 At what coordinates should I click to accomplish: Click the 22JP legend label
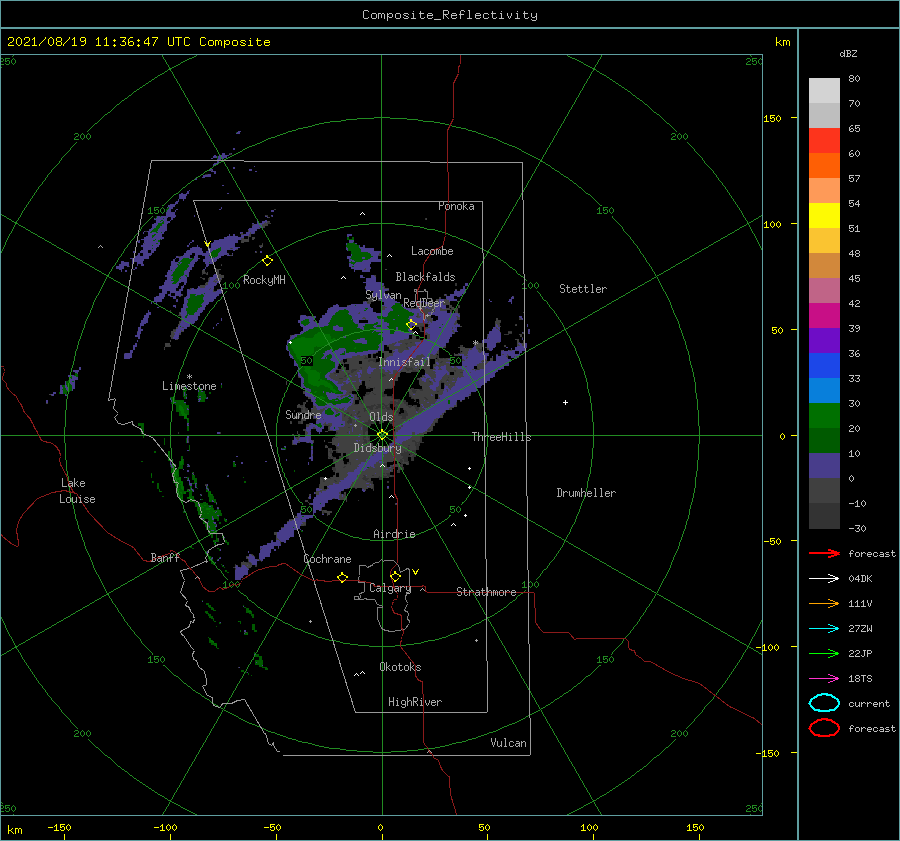pyautogui.click(x=860, y=653)
